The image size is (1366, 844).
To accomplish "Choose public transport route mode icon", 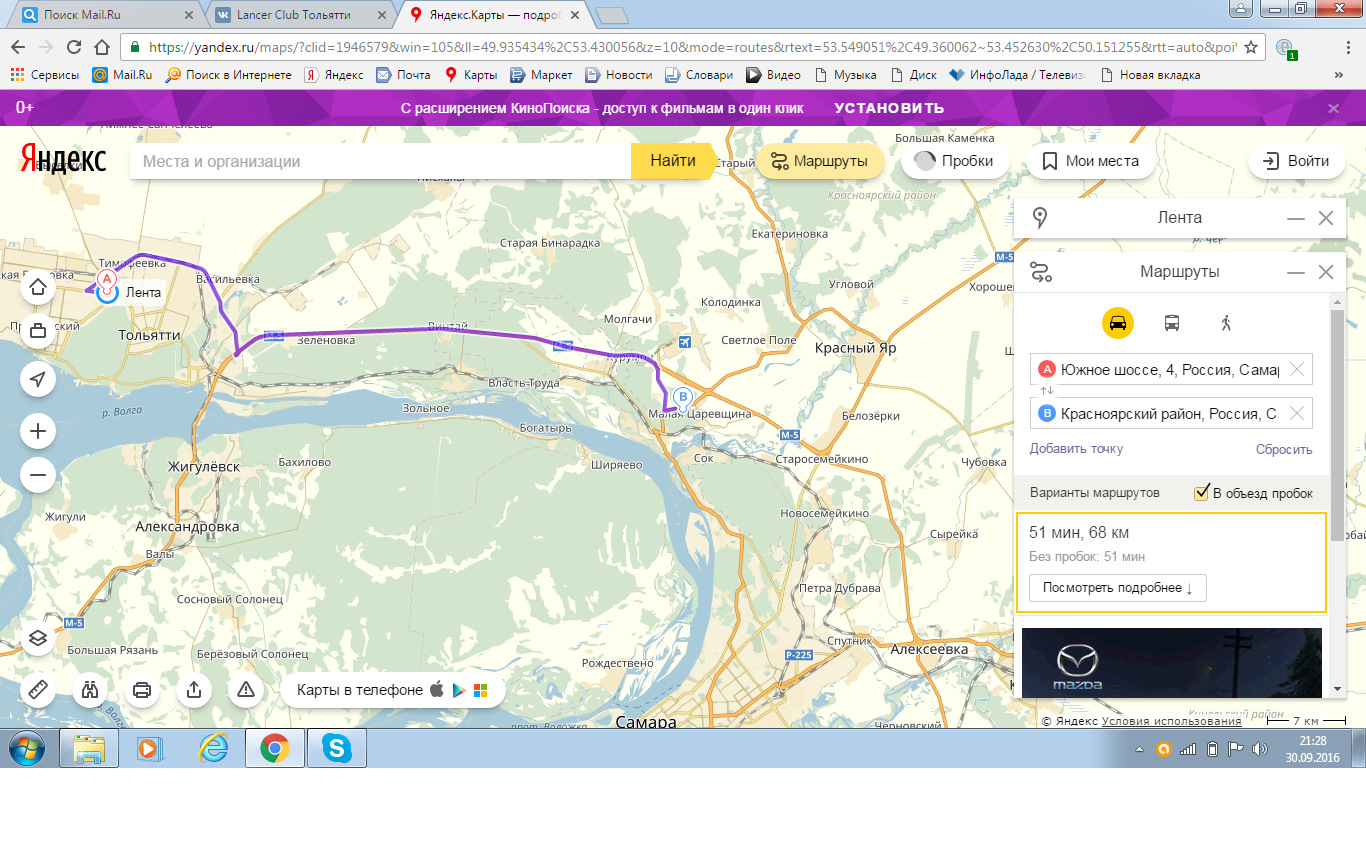I will click(x=1171, y=323).
